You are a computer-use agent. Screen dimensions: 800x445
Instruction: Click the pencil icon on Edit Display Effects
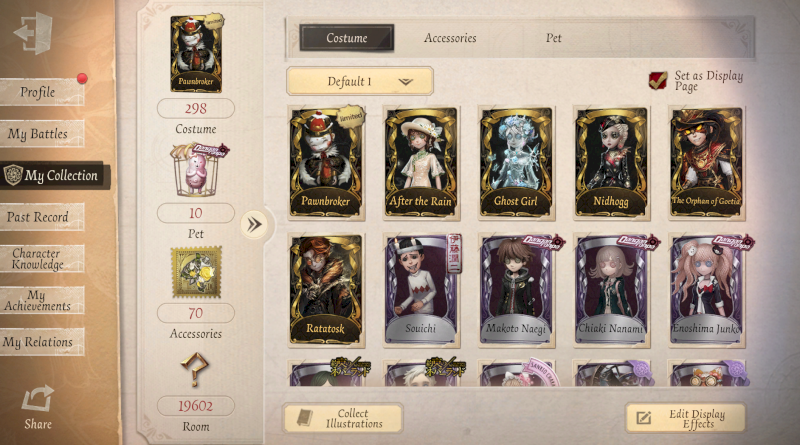(x=643, y=418)
